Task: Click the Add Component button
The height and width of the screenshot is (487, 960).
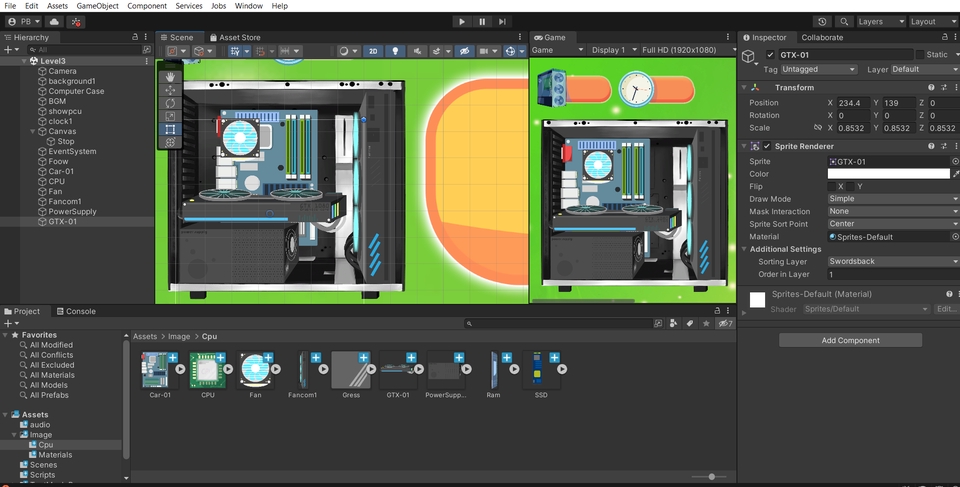Action: click(x=850, y=340)
